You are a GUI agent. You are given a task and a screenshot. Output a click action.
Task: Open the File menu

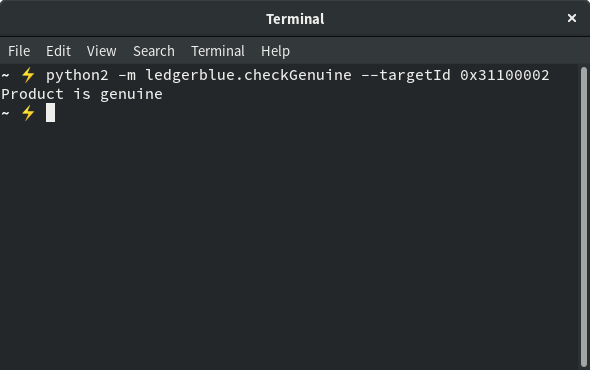coord(19,51)
